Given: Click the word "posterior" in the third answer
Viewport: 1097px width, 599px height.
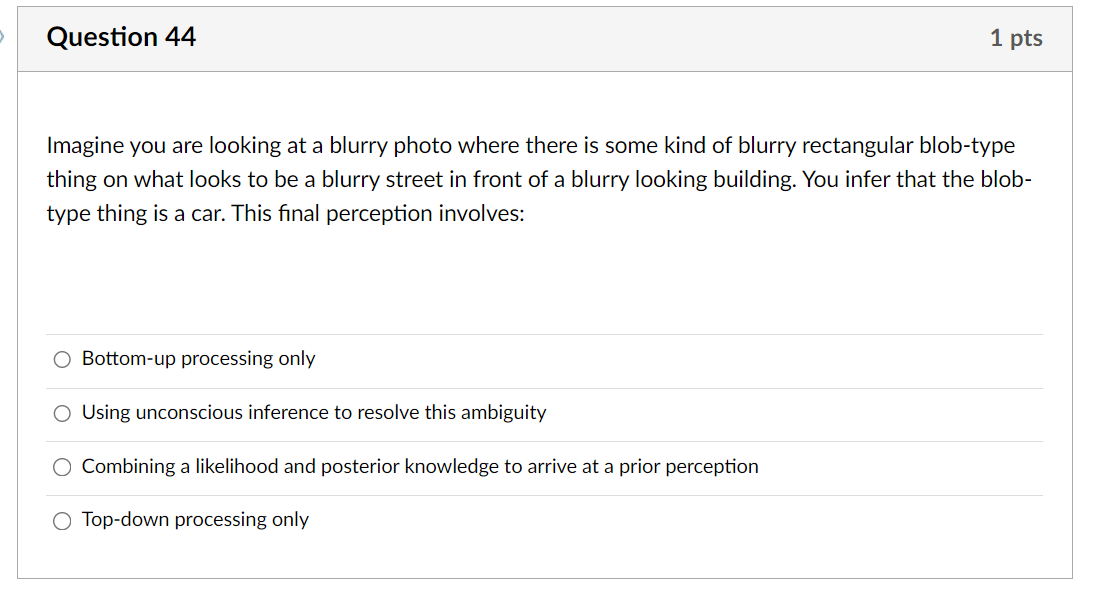Looking at the screenshot, I should point(361,466).
